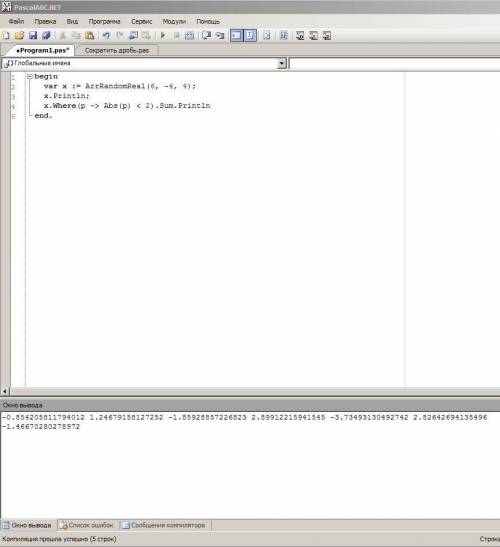This screenshot has width=500, height=547.
Task: Toggle the highlighted output window toolbar button
Action: click(237, 36)
